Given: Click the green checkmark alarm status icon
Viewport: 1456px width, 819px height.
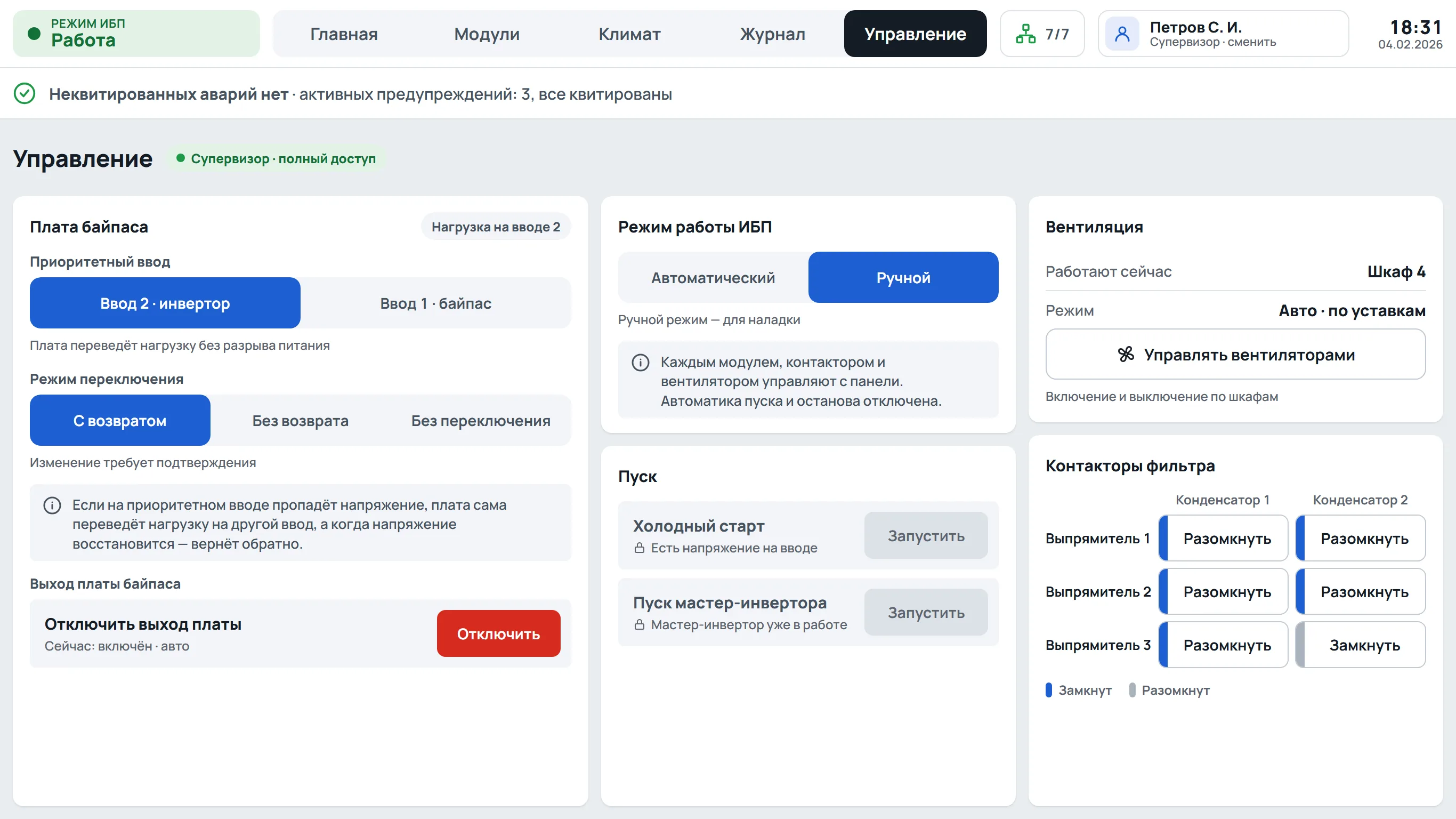Looking at the screenshot, I should [25, 93].
